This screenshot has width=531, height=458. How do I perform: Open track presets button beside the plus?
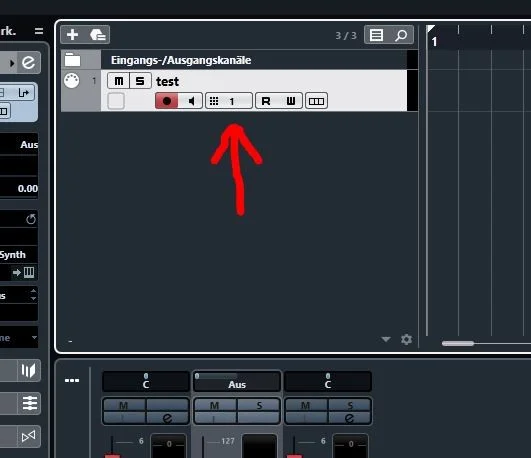[98, 35]
